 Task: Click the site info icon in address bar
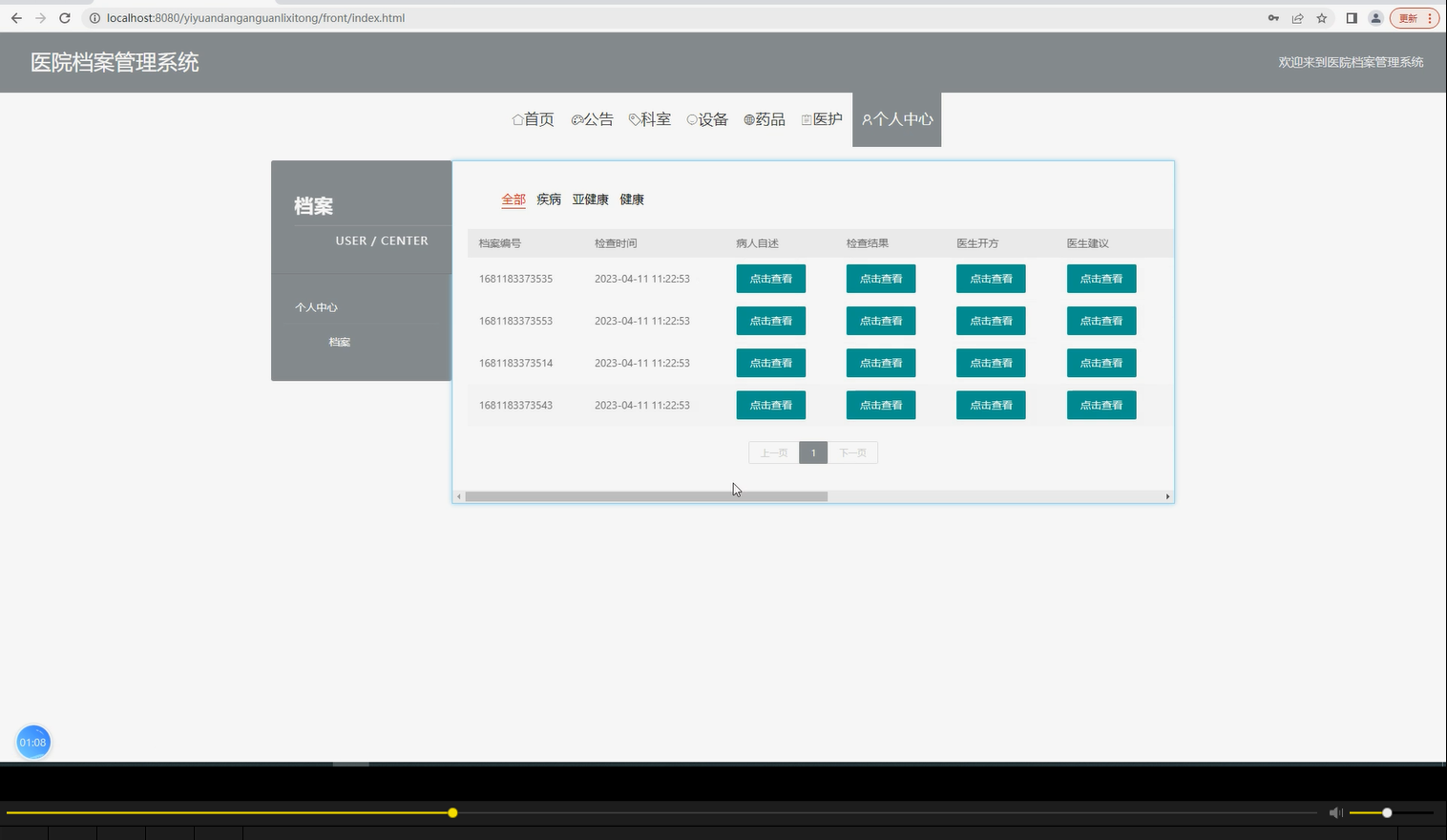[x=94, y=18]
